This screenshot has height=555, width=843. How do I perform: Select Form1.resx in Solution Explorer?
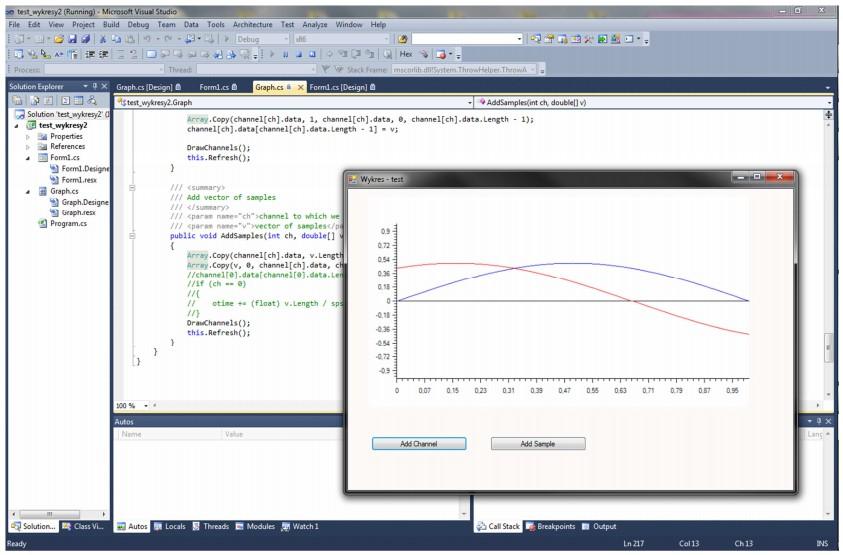[x=79, y=180]
